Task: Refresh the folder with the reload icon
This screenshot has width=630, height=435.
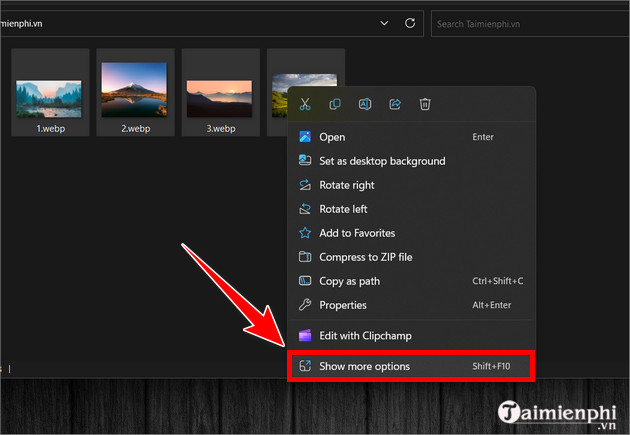Action: (410, 23)
